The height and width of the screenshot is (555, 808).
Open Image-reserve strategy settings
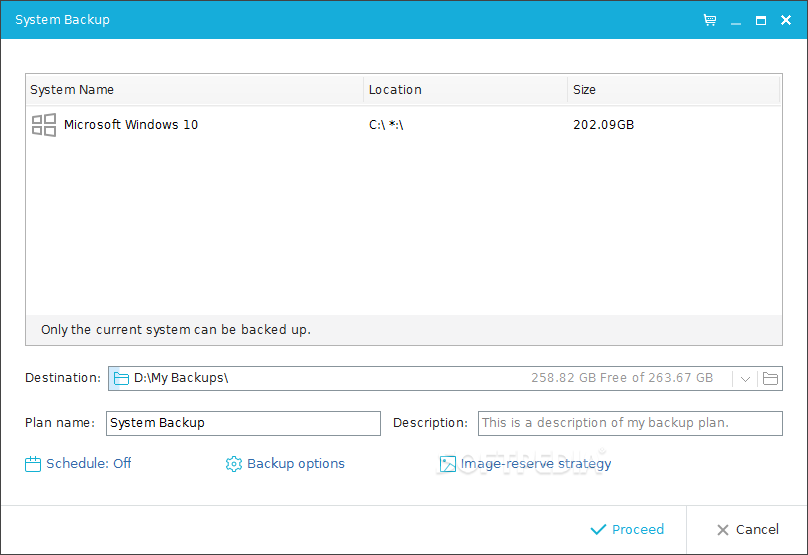click(x=536, y=464)
